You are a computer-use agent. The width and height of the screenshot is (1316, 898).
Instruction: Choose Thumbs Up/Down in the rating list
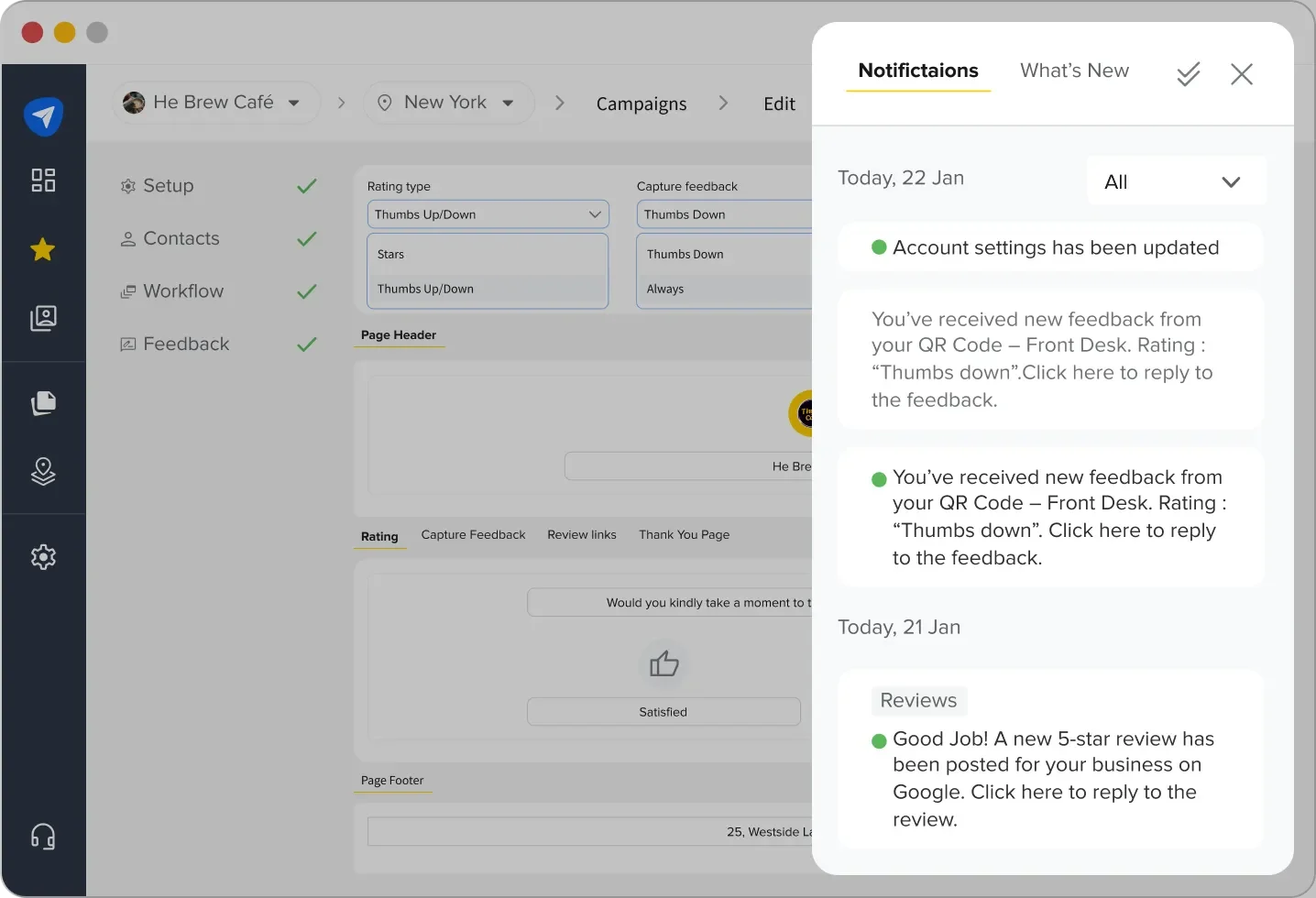pos(424,289)
